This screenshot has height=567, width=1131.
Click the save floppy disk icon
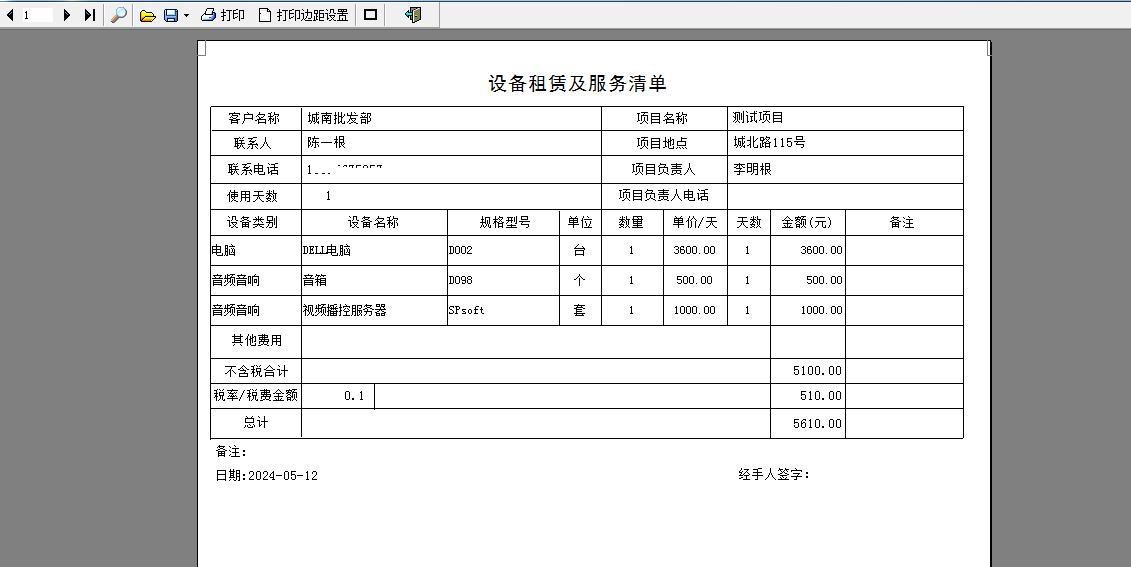[171, 15]
